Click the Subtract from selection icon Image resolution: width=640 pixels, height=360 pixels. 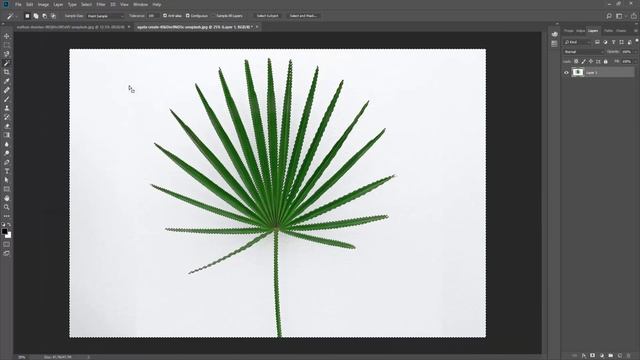pyautogui.click(x=44, y=16)
